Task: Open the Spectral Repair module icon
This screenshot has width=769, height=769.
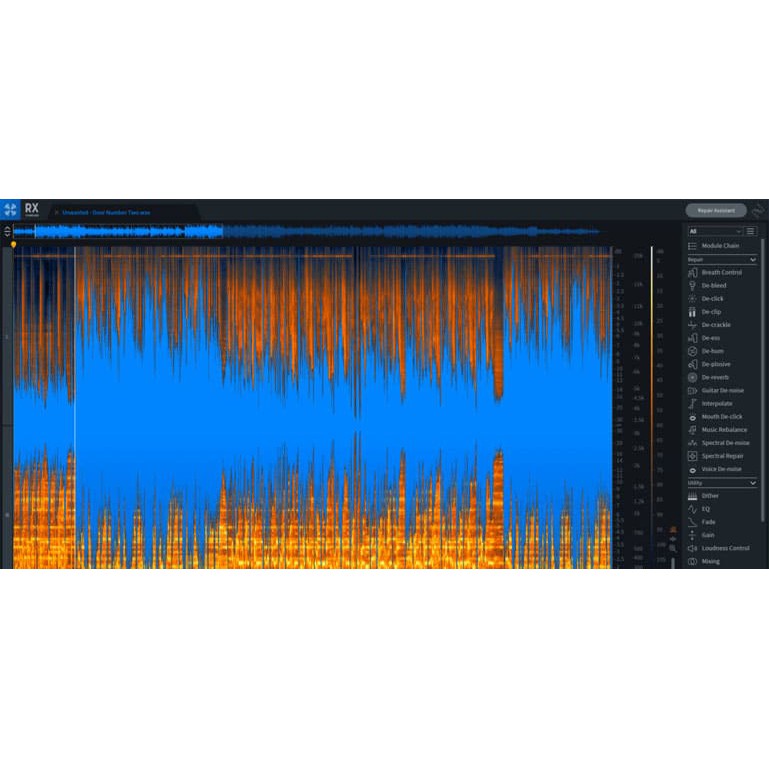Action: pyautogui.click(x=692, y=456)
